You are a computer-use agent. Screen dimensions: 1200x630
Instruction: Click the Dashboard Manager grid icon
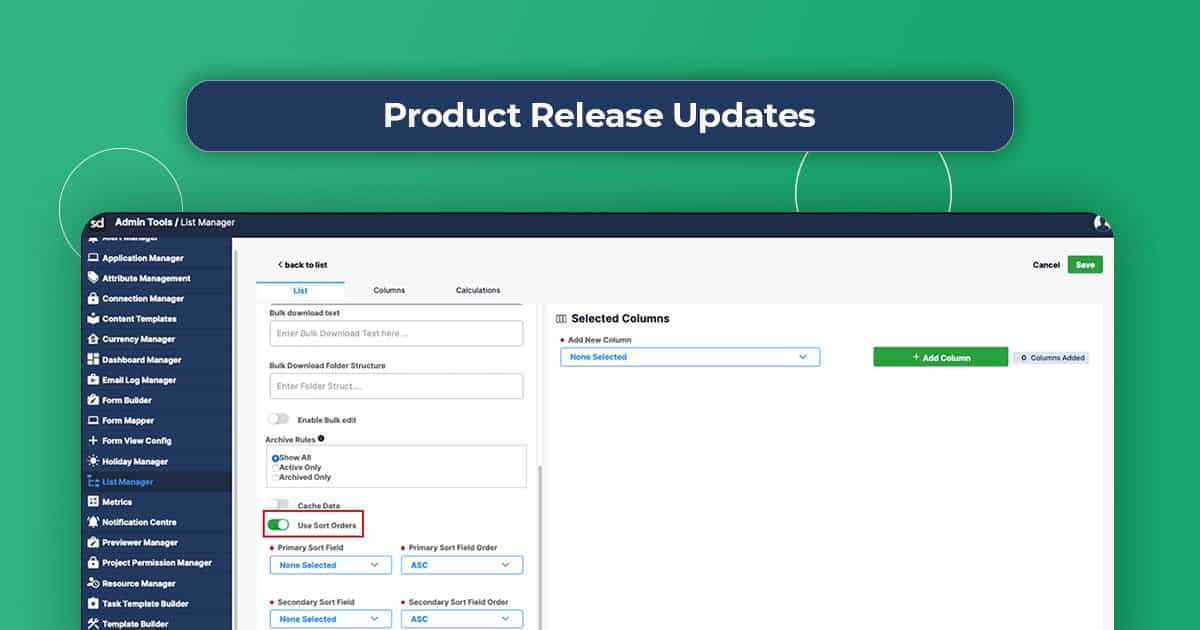point(93,359)
